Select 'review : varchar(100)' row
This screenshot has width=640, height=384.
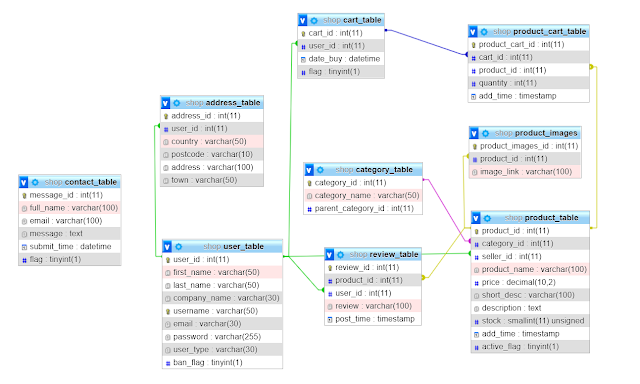pos(373,306)
